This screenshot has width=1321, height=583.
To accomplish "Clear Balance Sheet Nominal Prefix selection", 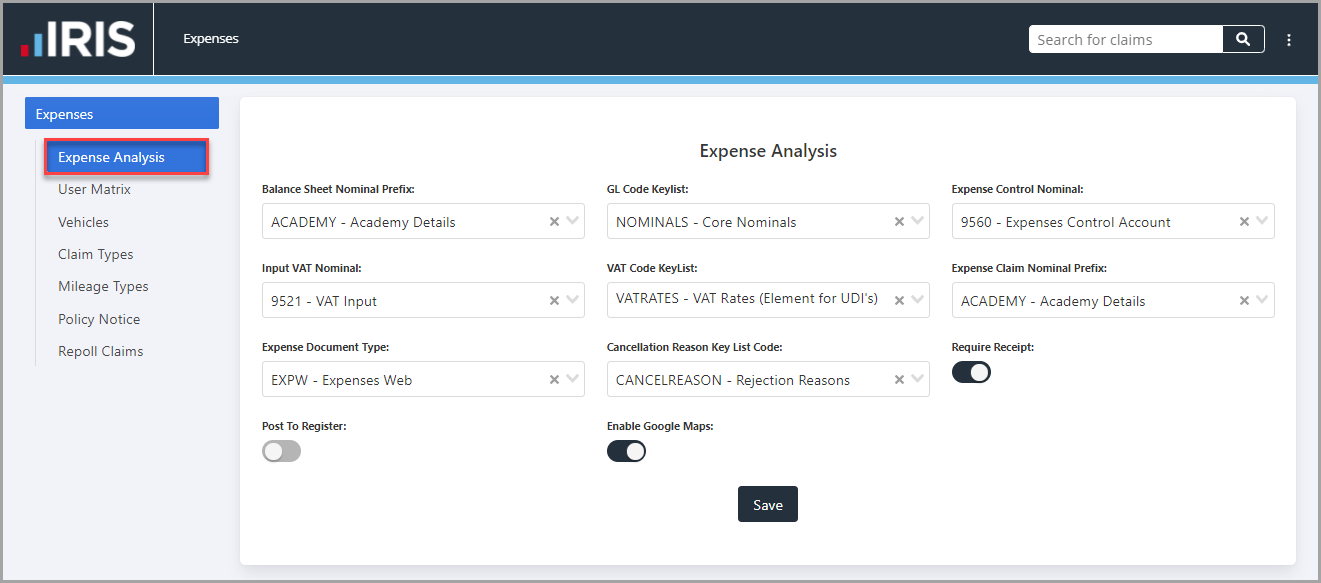I will [x=554, y=222].
